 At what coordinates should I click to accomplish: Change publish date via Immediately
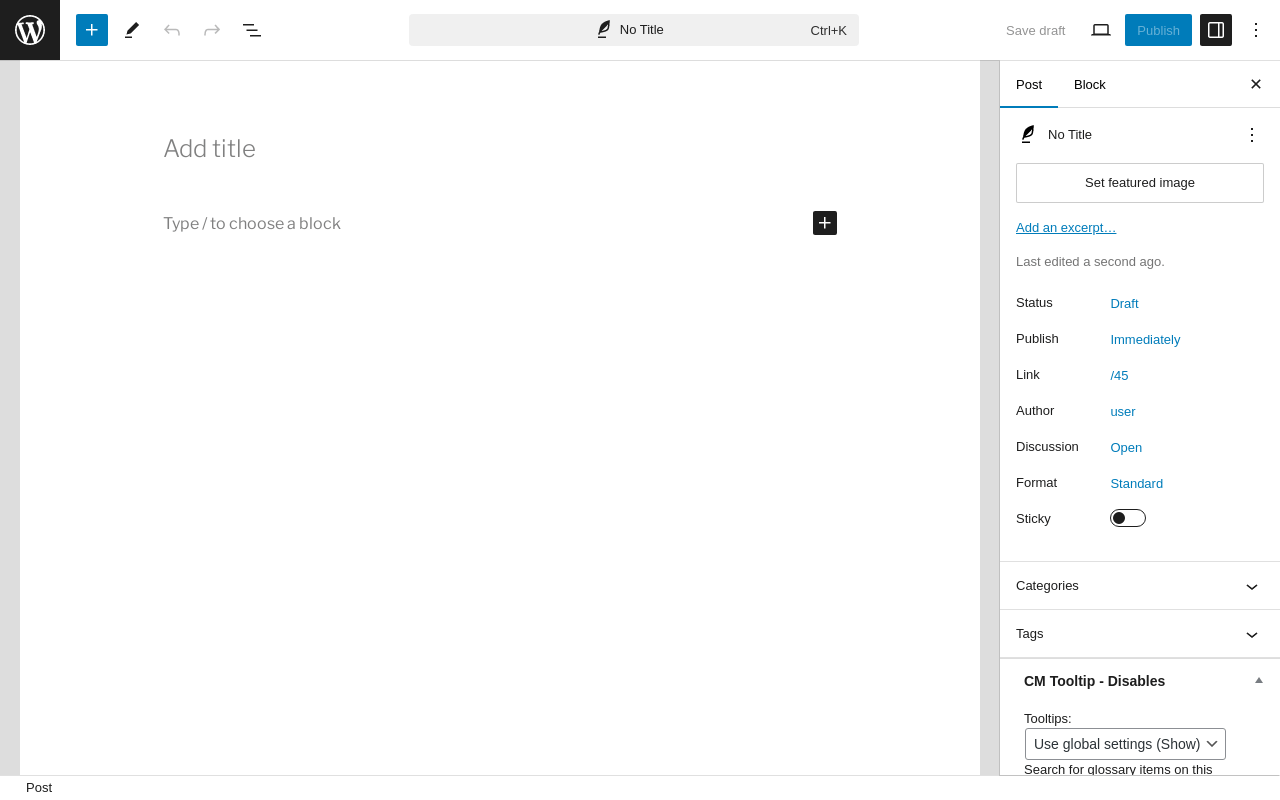[1145, 339]
